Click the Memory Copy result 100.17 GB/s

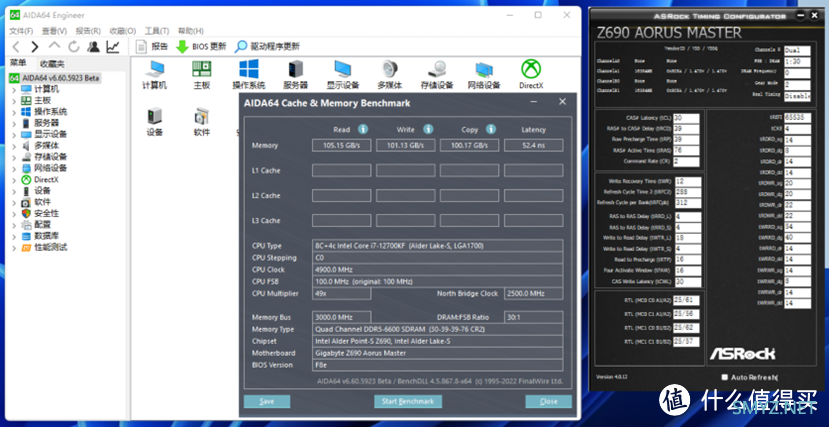[469, 145]
